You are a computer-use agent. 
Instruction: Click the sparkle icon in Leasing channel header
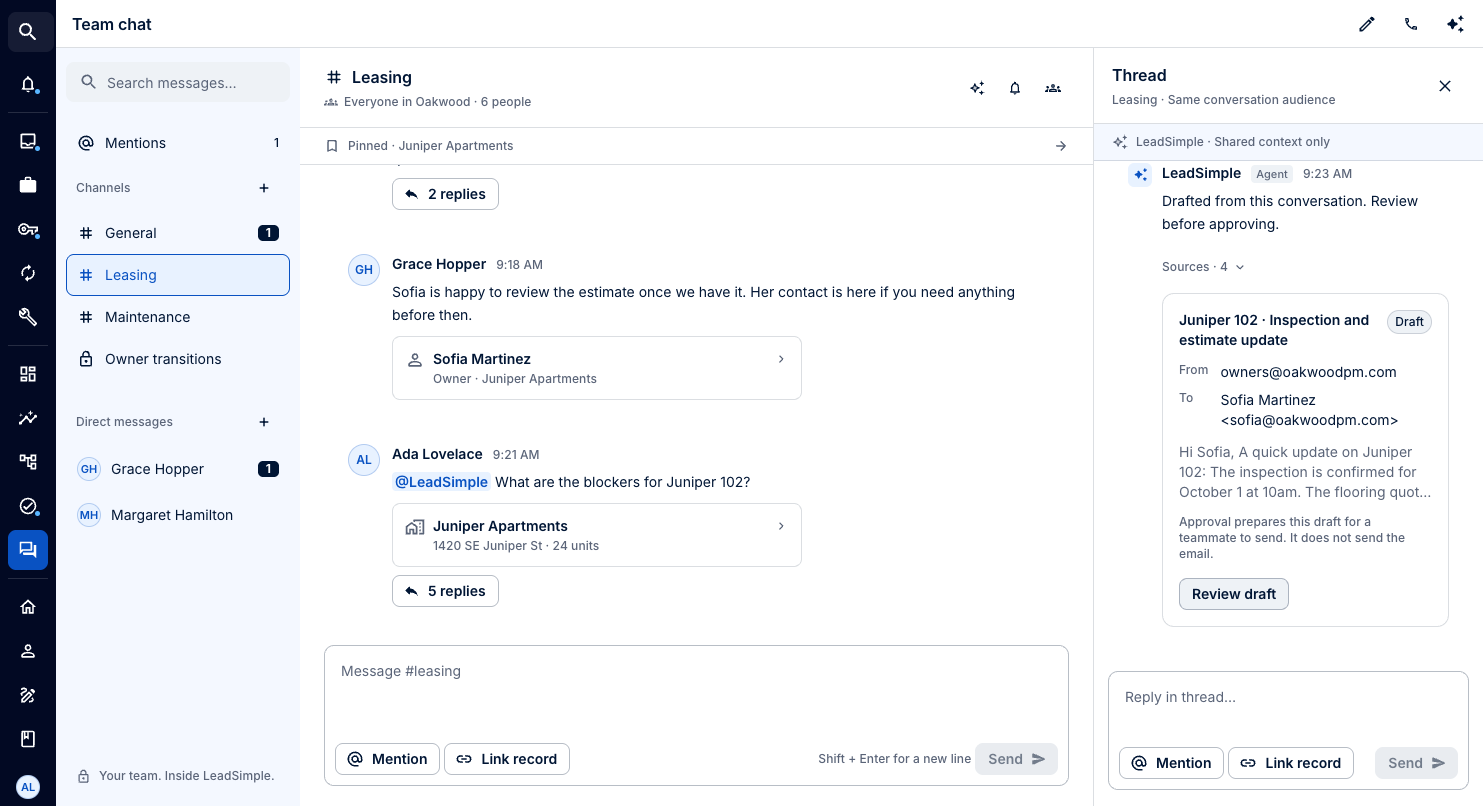click(x=977, y=88)
